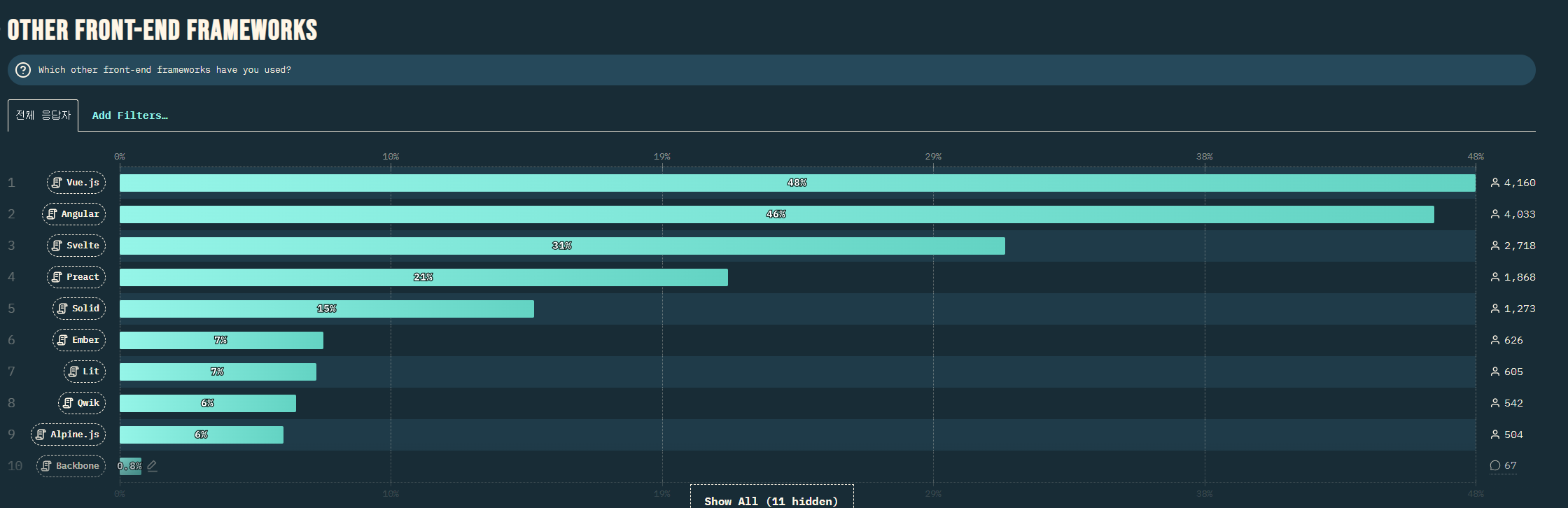
Task: Click the respondent icon next to 626
Action: [x=1495, y=340]
